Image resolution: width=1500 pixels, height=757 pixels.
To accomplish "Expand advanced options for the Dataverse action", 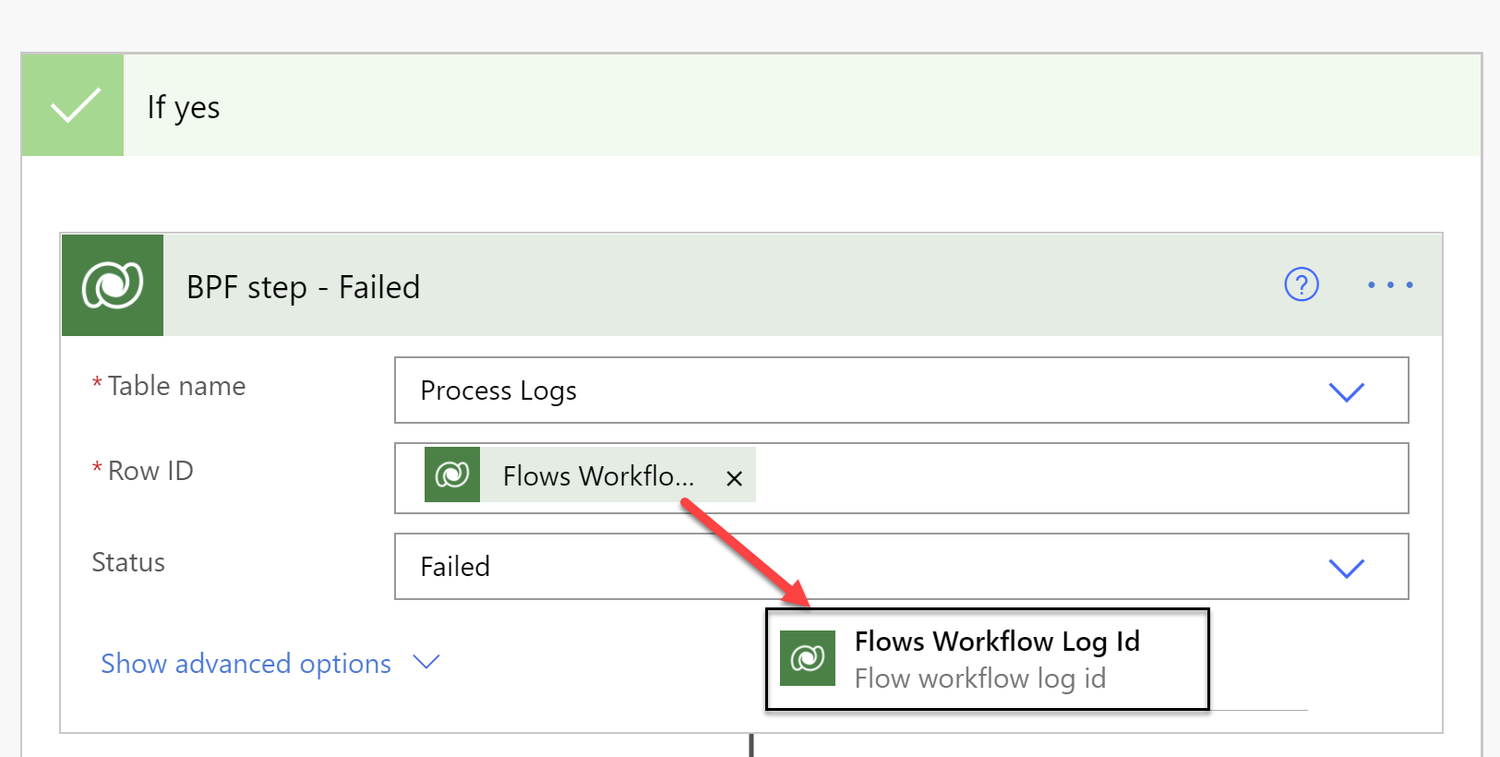I will point(245,662).
